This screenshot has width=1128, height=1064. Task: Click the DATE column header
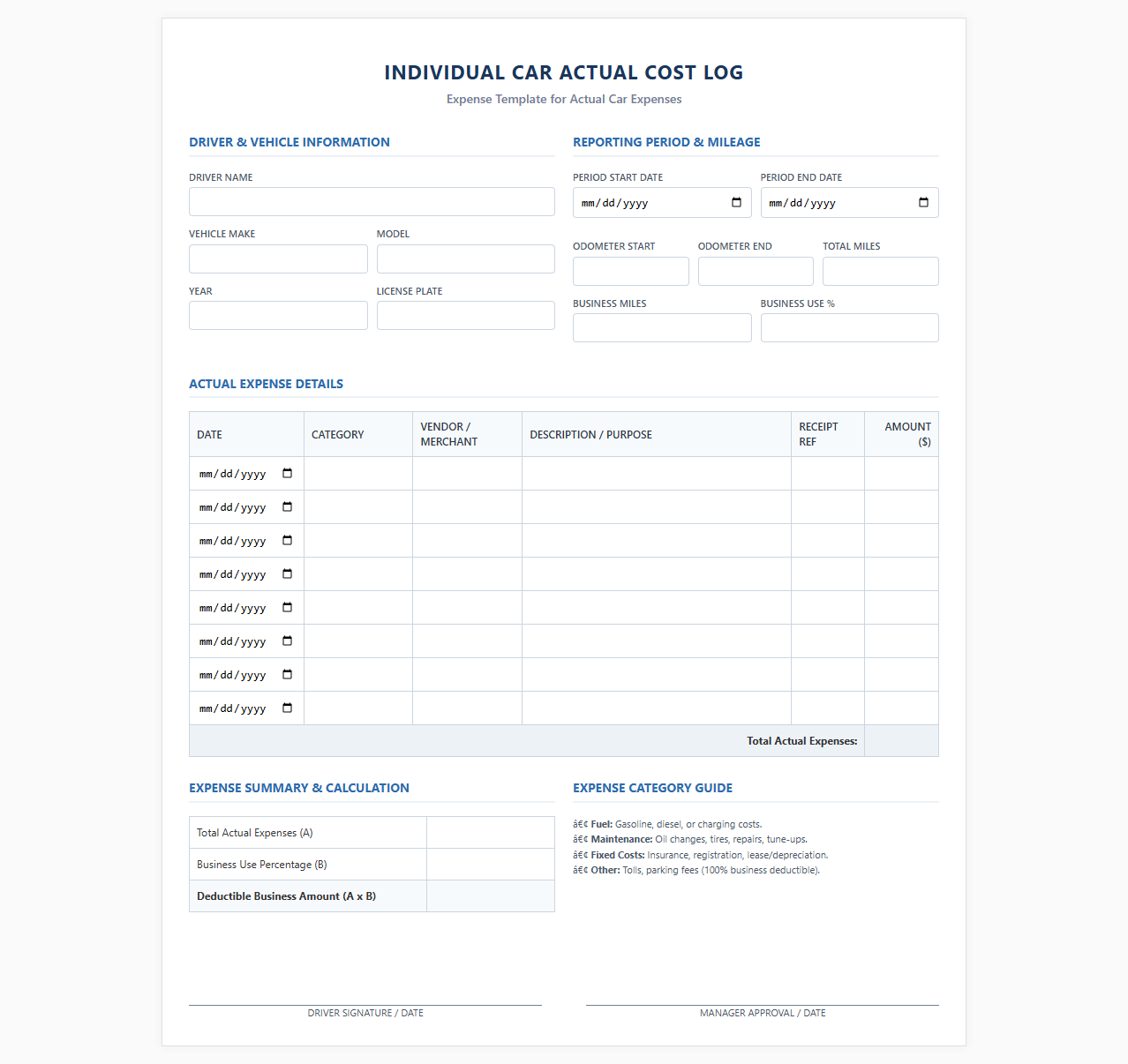point(246,434)
